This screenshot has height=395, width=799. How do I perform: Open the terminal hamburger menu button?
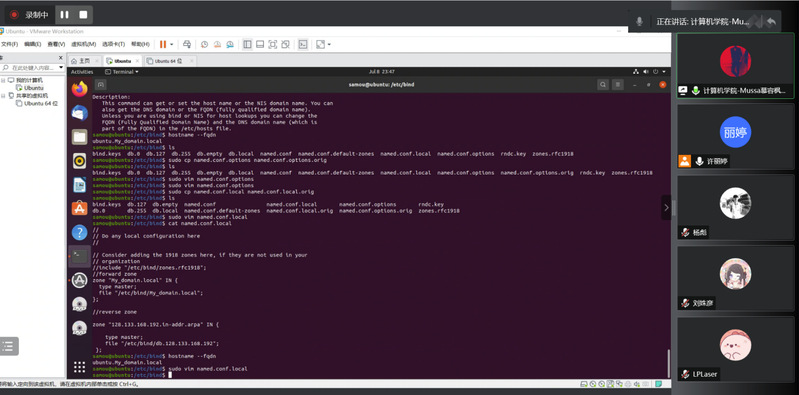(618, 85)
